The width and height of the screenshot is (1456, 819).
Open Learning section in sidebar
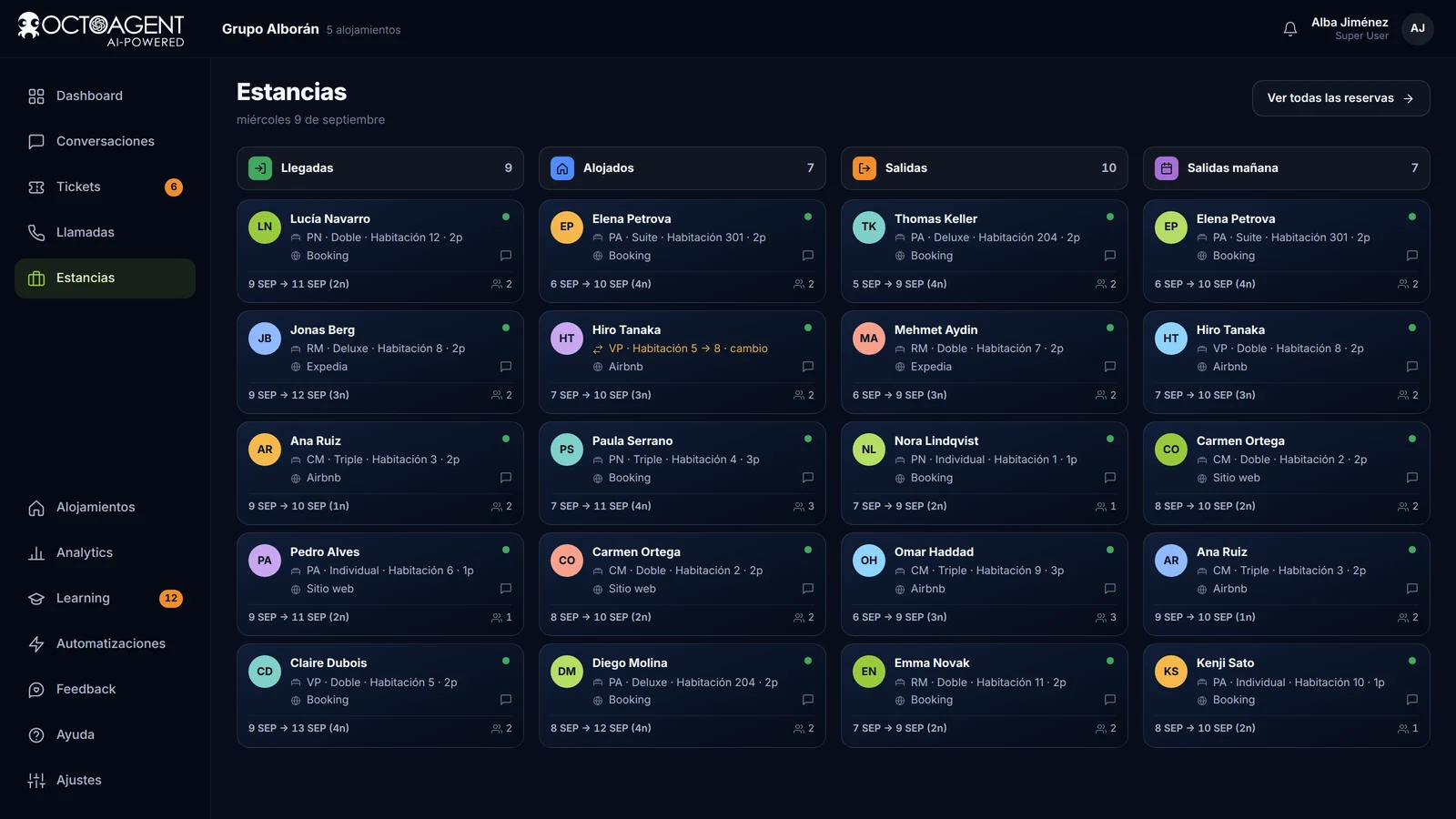pos(105,598)
